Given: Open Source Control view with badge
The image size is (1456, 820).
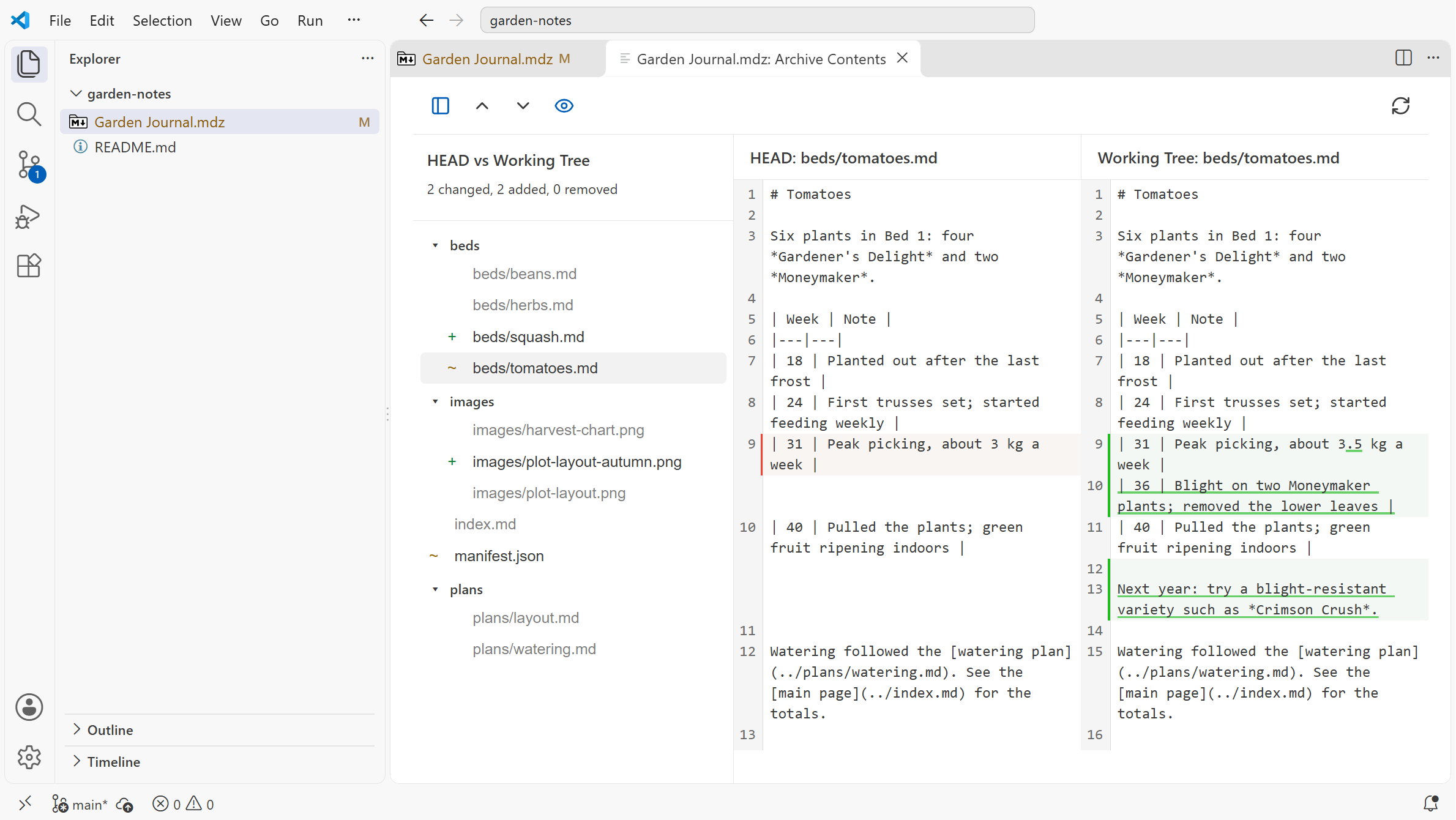Looking at the screenshot, I should coord(29,165).
